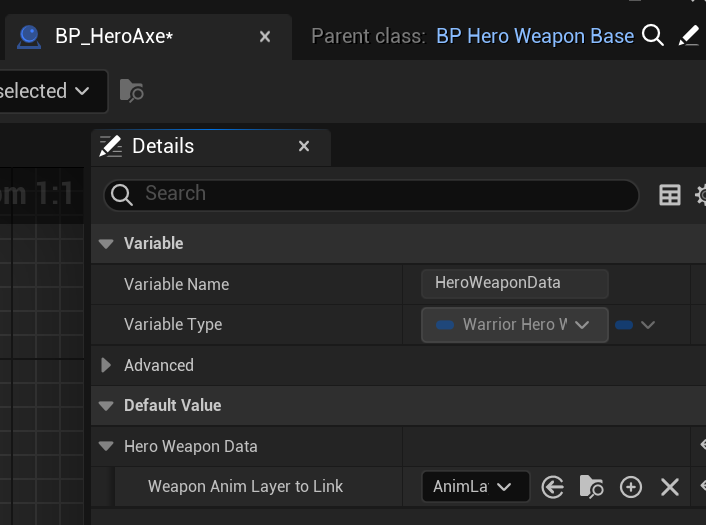
Task: Collapse the Hero Weapon Data property
Action: pos(106,447)
